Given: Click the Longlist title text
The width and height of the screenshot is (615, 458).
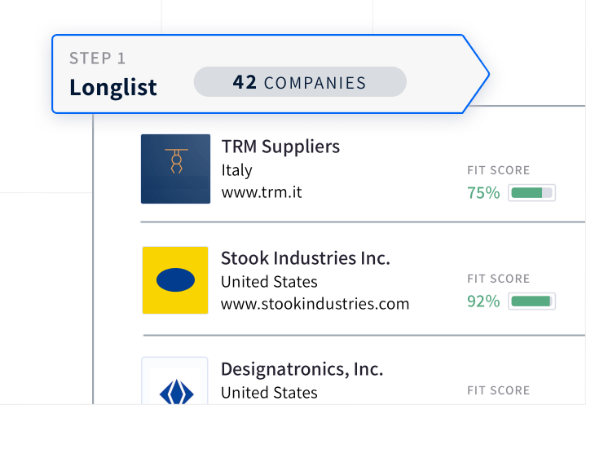Looking at the screenshot, I should click(x=113, y=87).
